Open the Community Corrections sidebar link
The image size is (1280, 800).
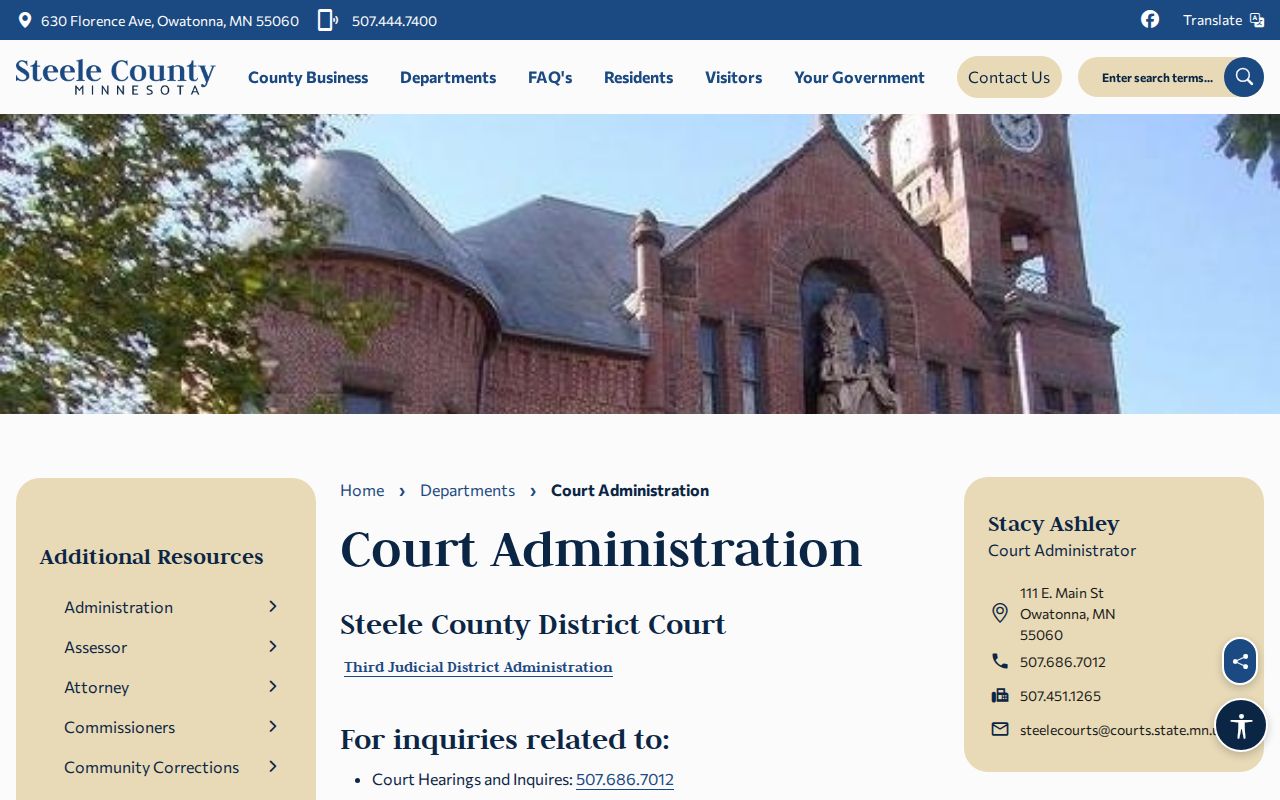[x=151, y=767]
